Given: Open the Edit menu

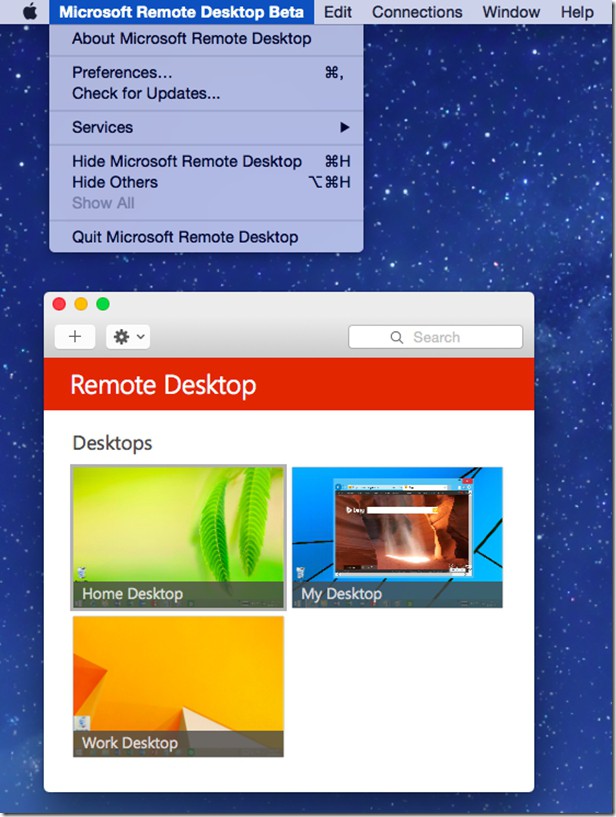Looking at the screenshot, I should coord(338,11).
